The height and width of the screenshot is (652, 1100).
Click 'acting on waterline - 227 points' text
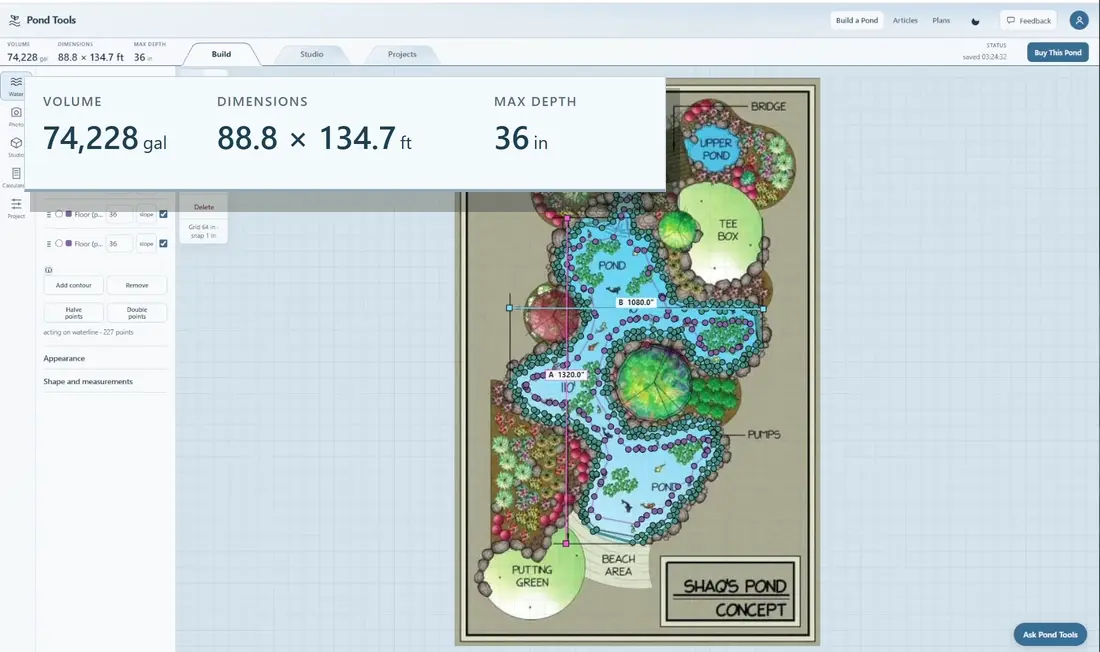[x=88, y=332]
